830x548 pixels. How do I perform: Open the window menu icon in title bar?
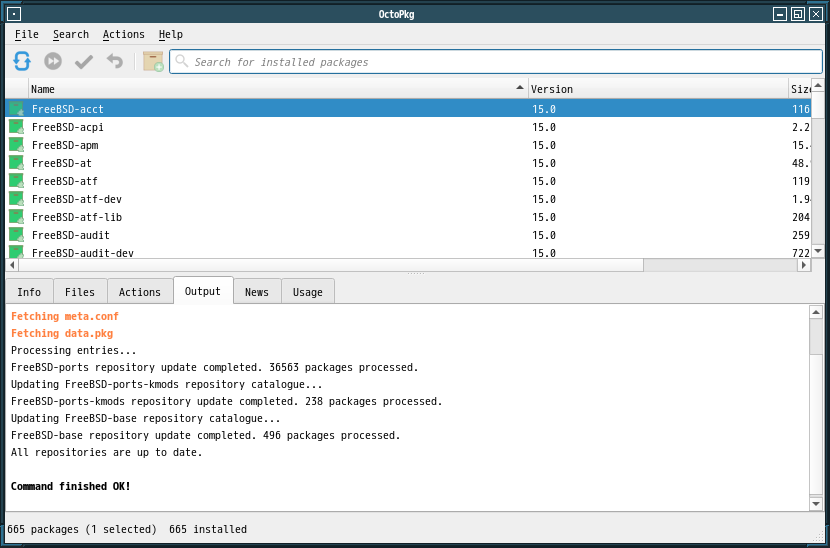14,14
